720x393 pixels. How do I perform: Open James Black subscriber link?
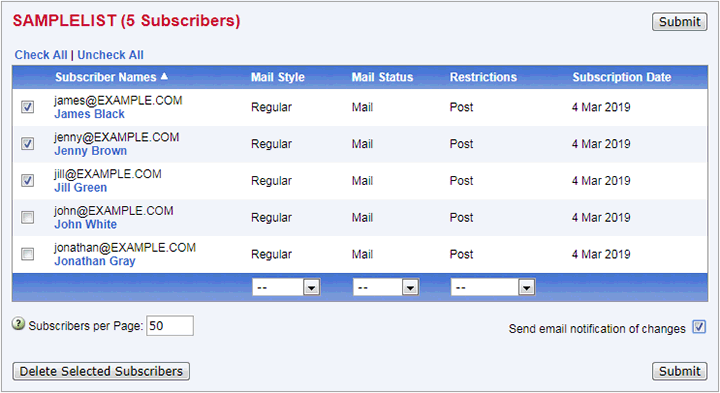click(x=90, y=114)
